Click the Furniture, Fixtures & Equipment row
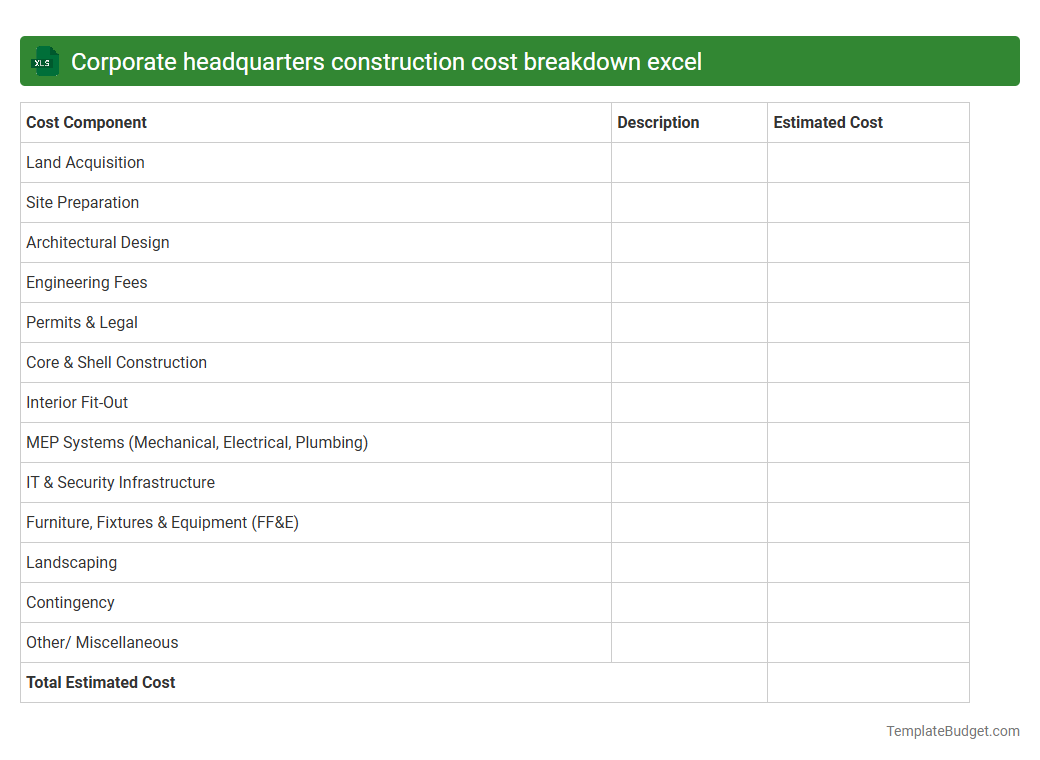The image size is (1040, 760). (x=162, y=522)
